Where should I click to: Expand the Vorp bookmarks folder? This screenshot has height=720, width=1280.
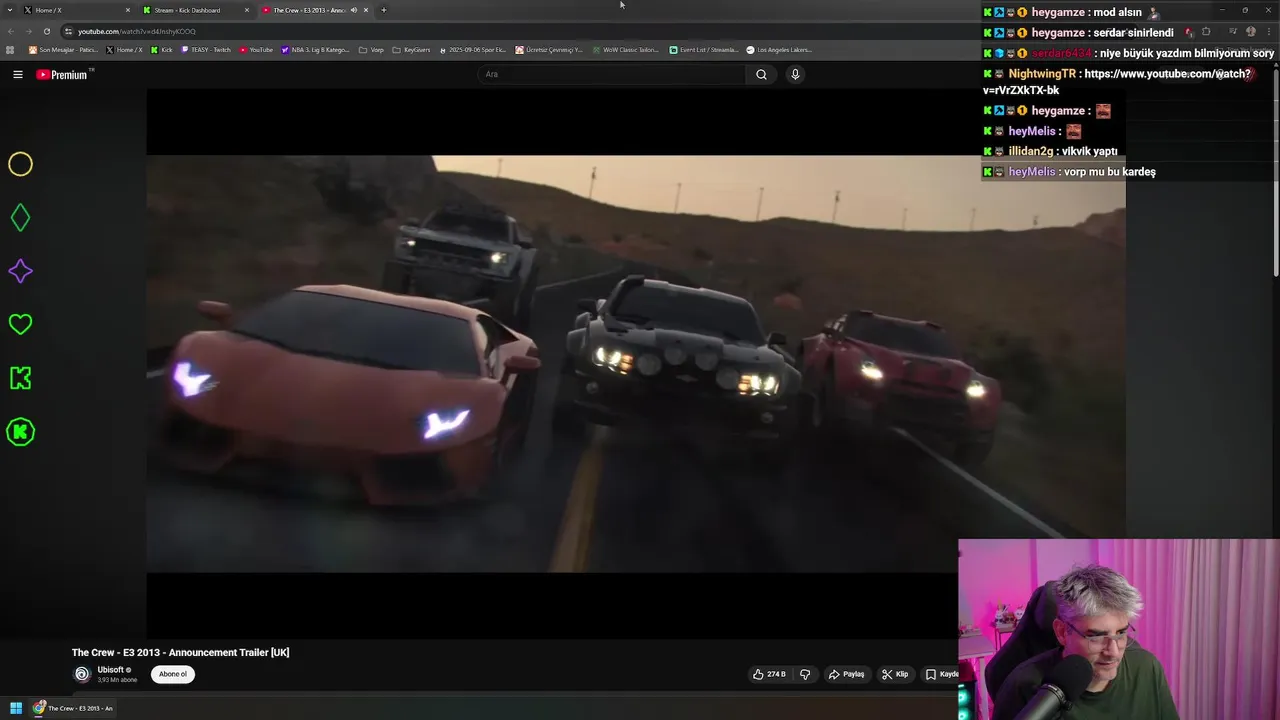pos(371,49)
